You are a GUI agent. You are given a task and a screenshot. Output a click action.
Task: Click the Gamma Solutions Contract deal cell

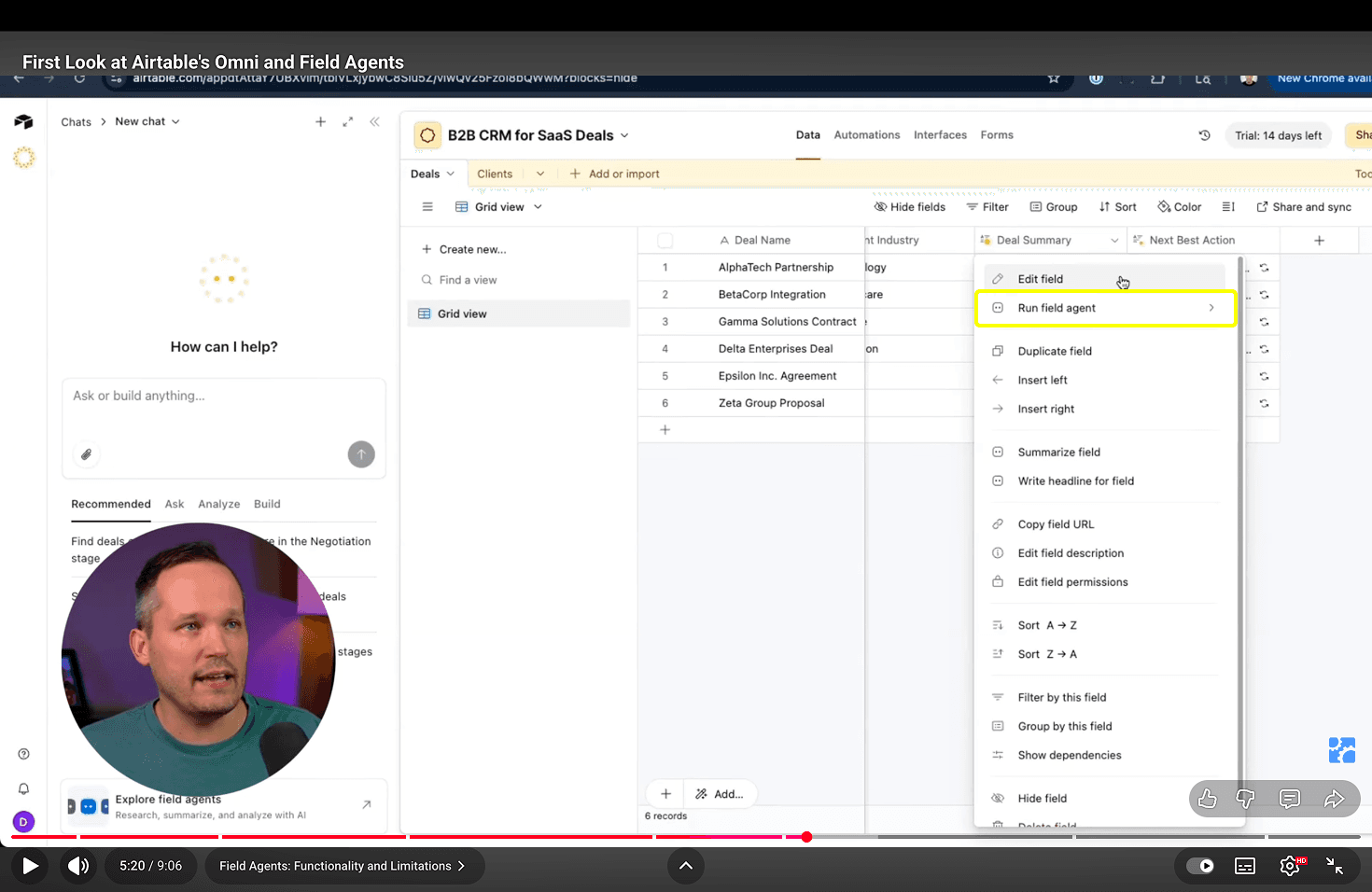pos(787,322)
